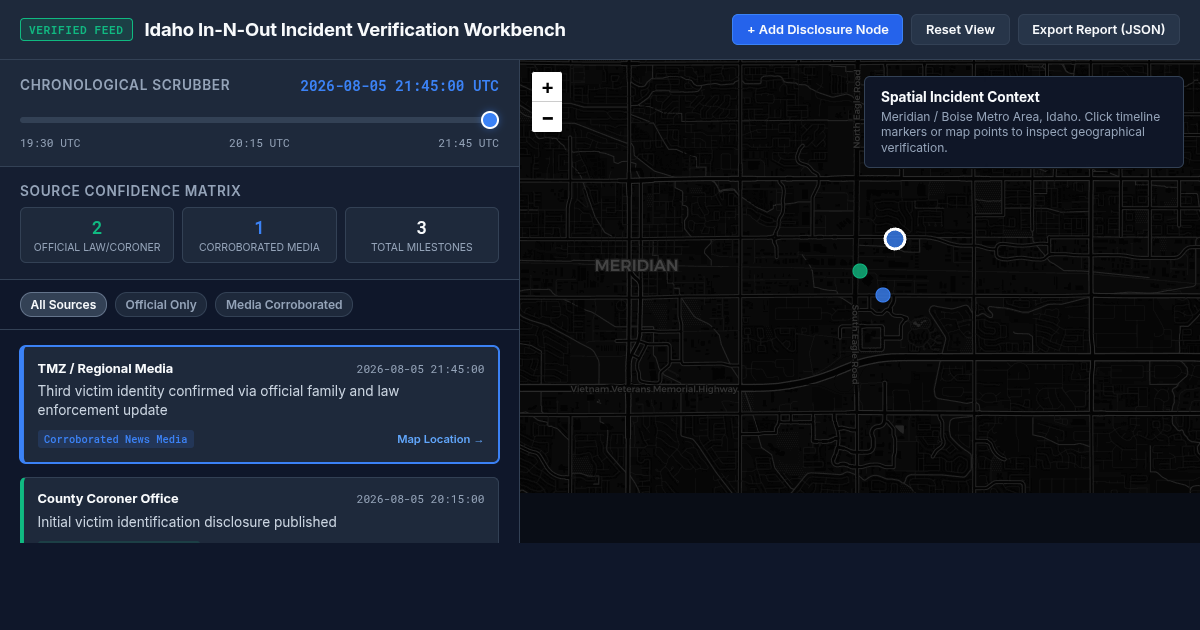
Task: Click the chronological scrubber handle
Action: 490,120
